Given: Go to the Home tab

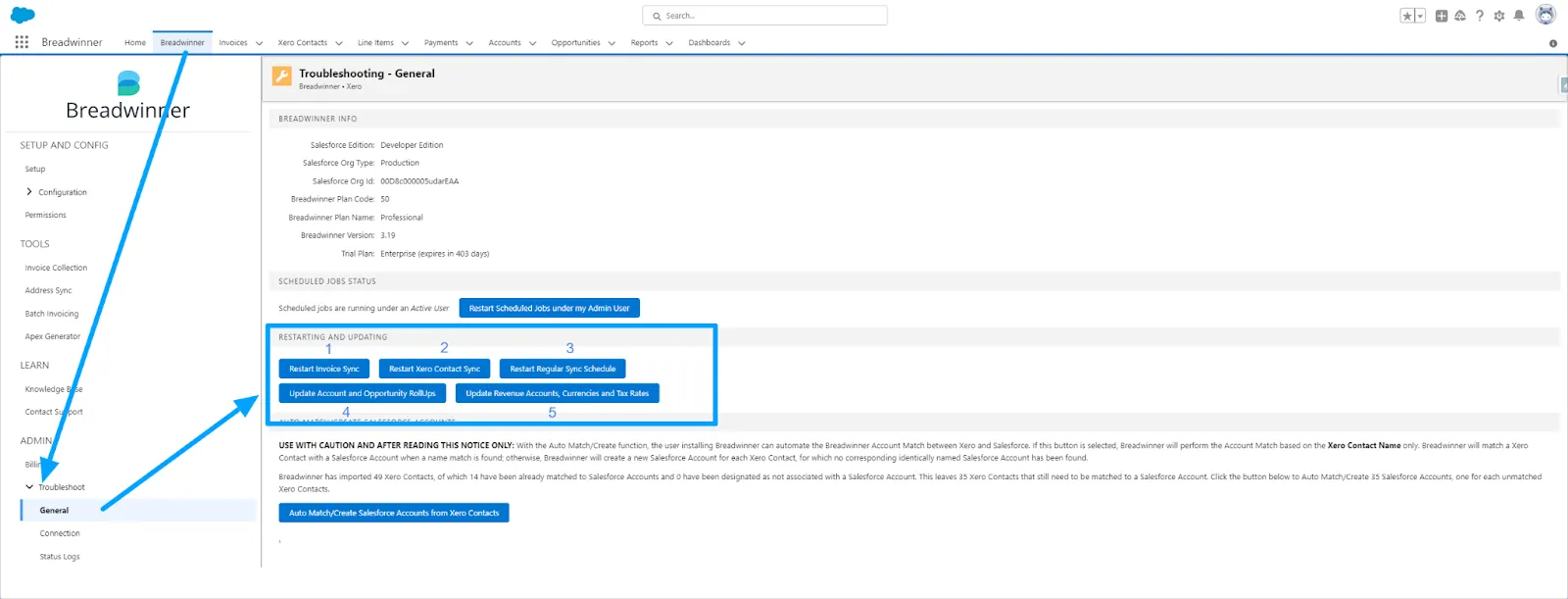Looking at the screenshot, I should [135, 43].
